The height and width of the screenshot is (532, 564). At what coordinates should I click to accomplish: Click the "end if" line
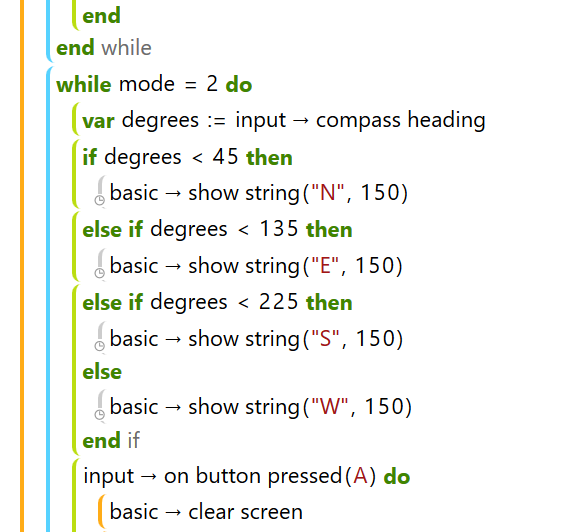[111, 440]
